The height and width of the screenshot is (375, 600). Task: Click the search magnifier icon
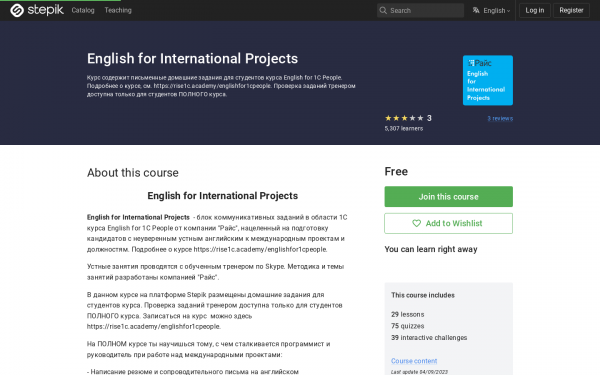pyautogui.click(x=383, y=10)
